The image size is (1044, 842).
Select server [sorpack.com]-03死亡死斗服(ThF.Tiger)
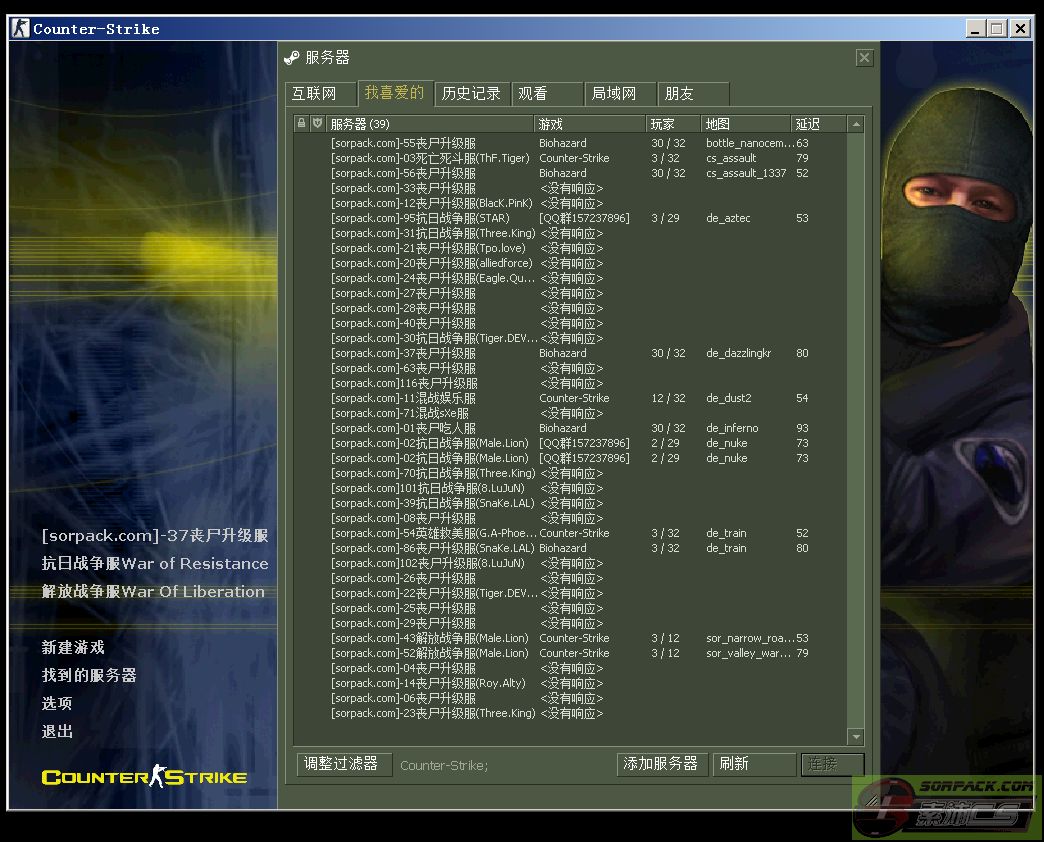point(570,158)
